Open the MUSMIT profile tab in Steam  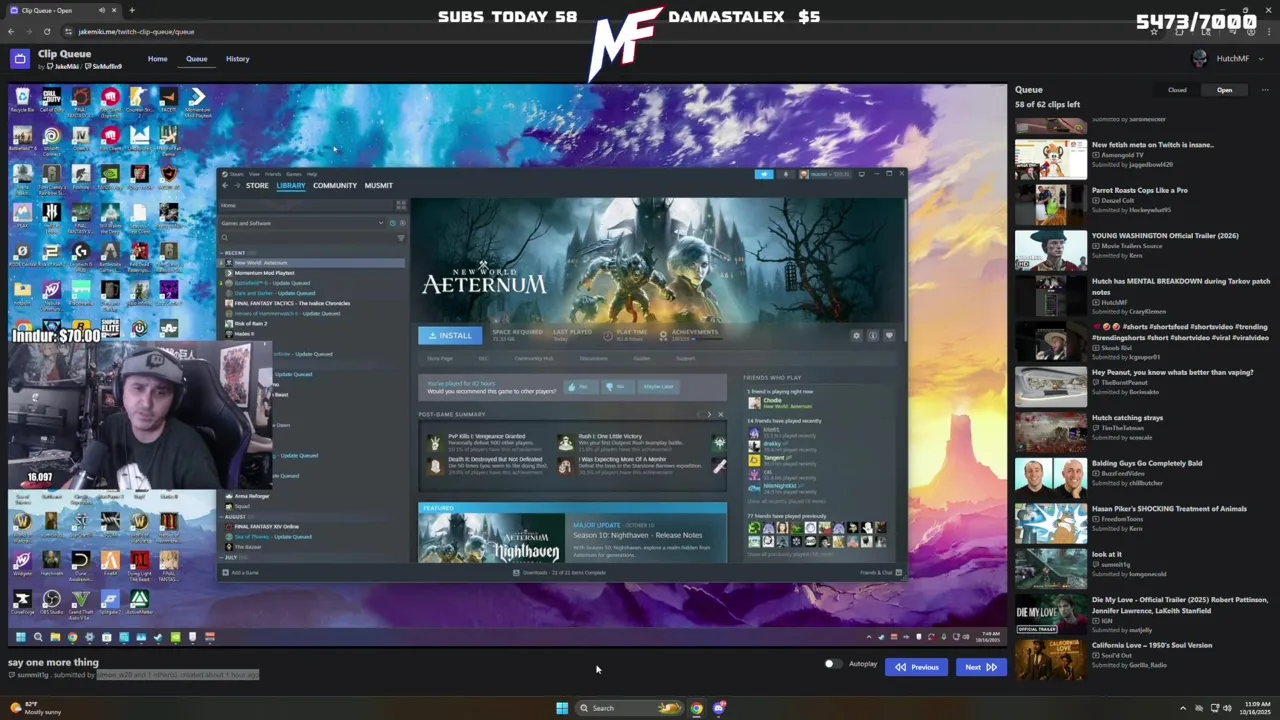pos(378,185)
